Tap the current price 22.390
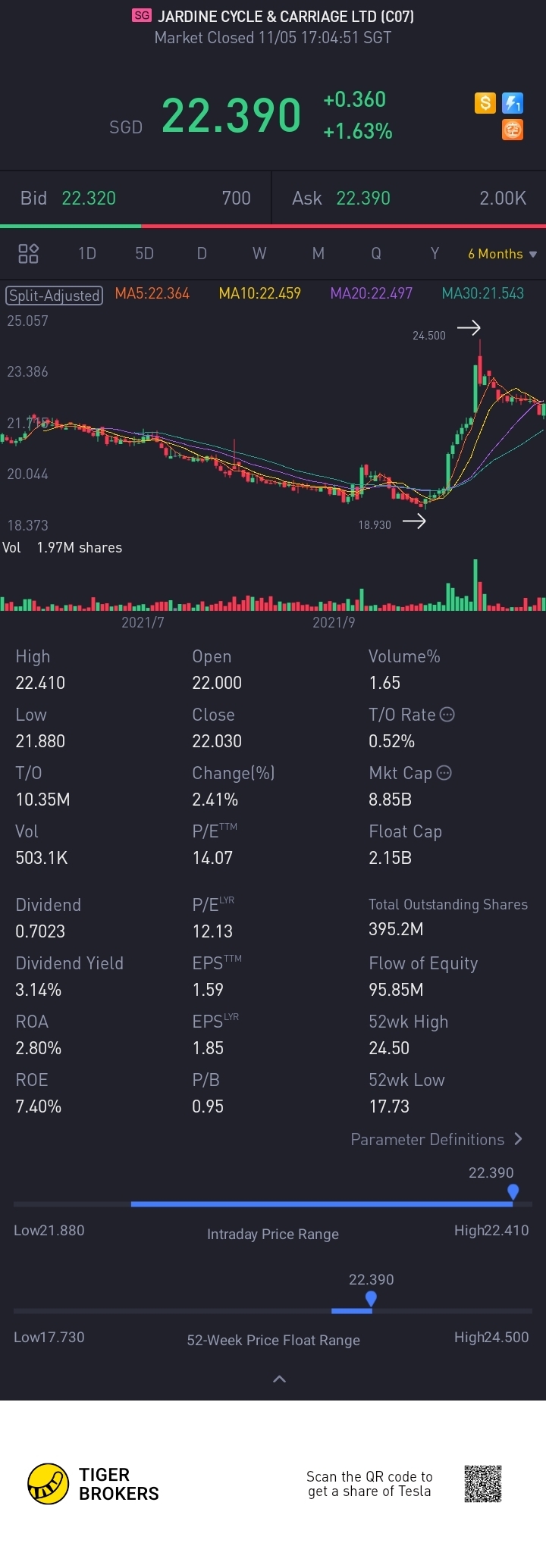Image resolution: width=546 pixels, height=1568 pixels. pyautogui.click(x=231, y=115)
